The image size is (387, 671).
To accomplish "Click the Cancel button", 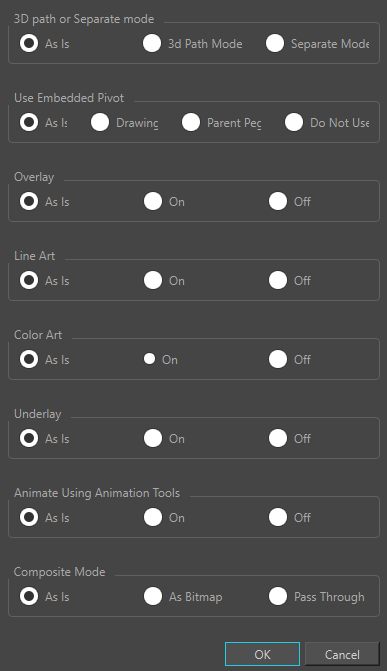I will pos(342,654).
